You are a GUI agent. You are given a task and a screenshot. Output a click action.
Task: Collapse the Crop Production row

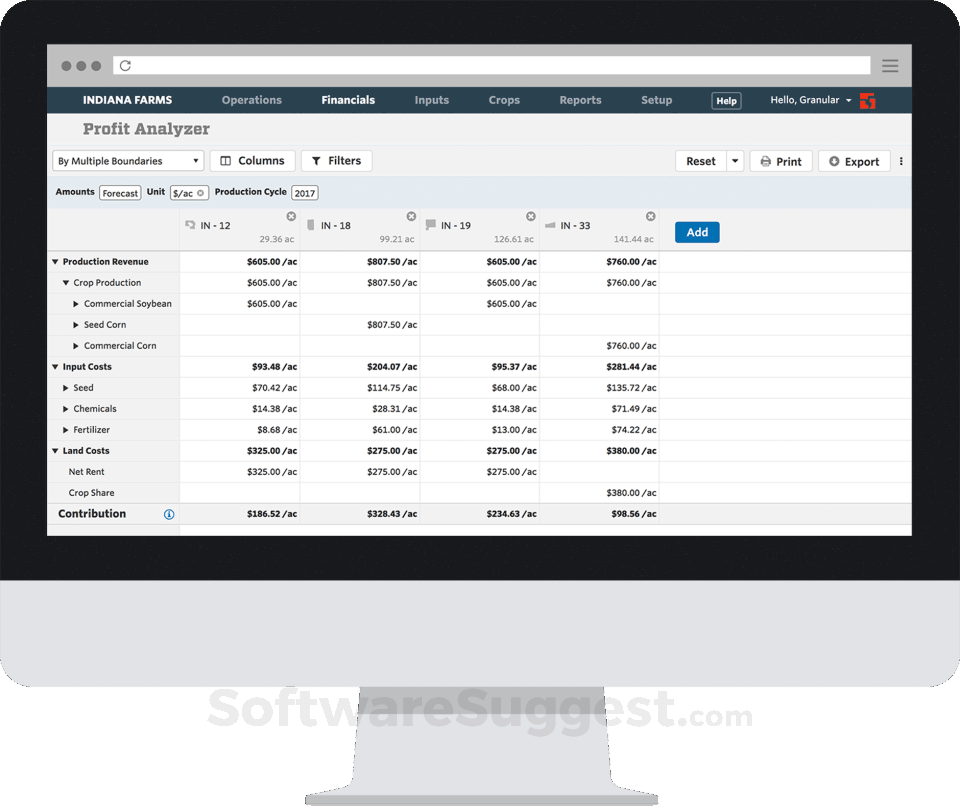[66, 283]
